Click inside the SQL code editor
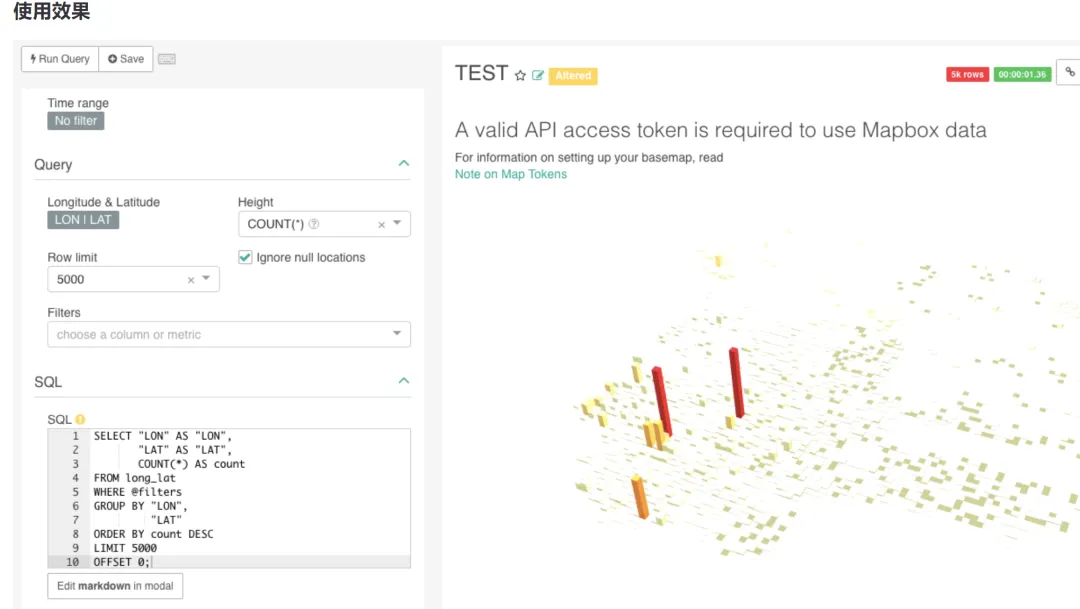1080x609 pixels. coord(250,498)
